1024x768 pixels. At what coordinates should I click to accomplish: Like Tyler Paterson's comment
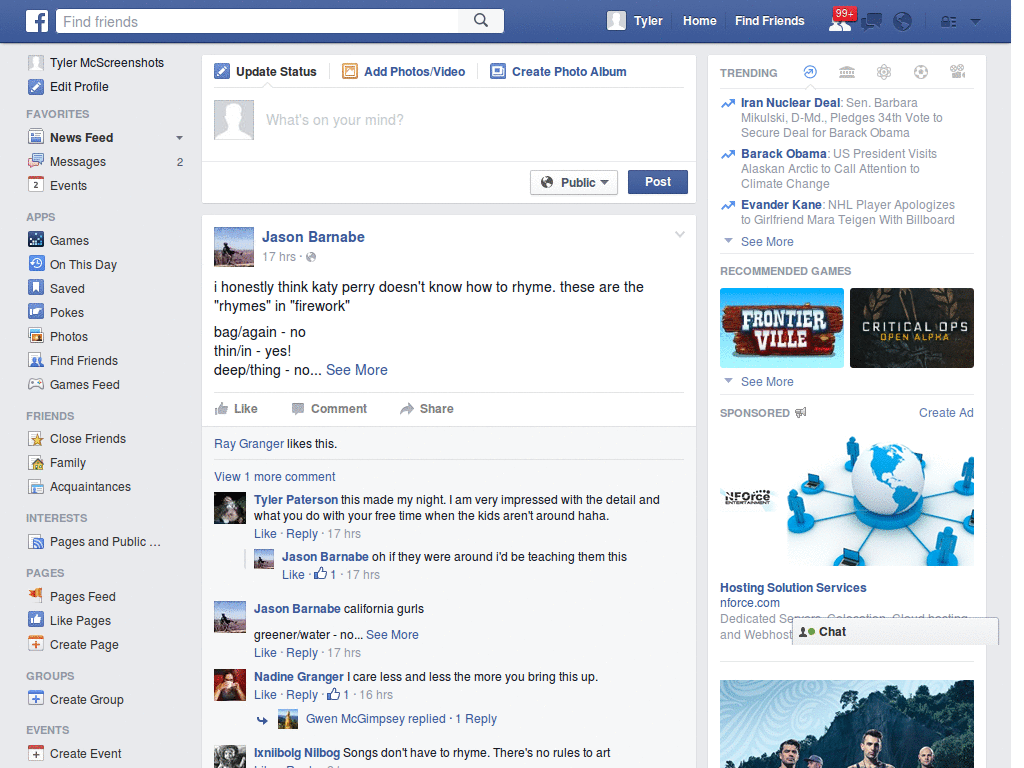[265, 534]
